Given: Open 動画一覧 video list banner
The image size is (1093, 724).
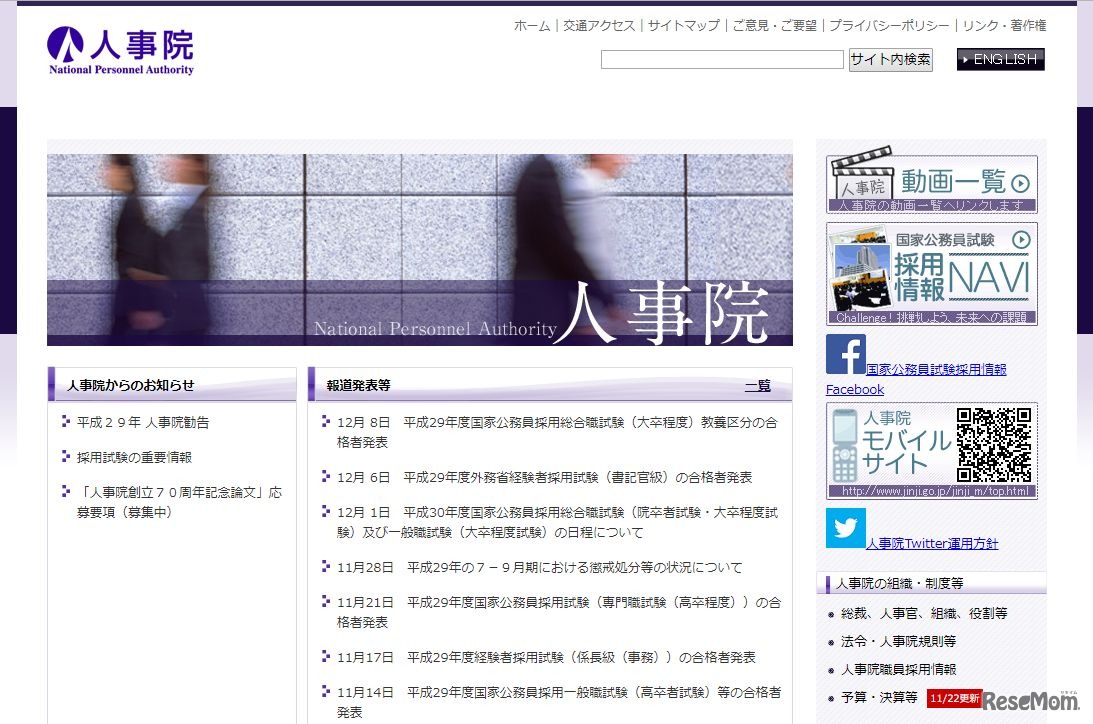Looking at the screenshot, I should (x=931, y=184).
